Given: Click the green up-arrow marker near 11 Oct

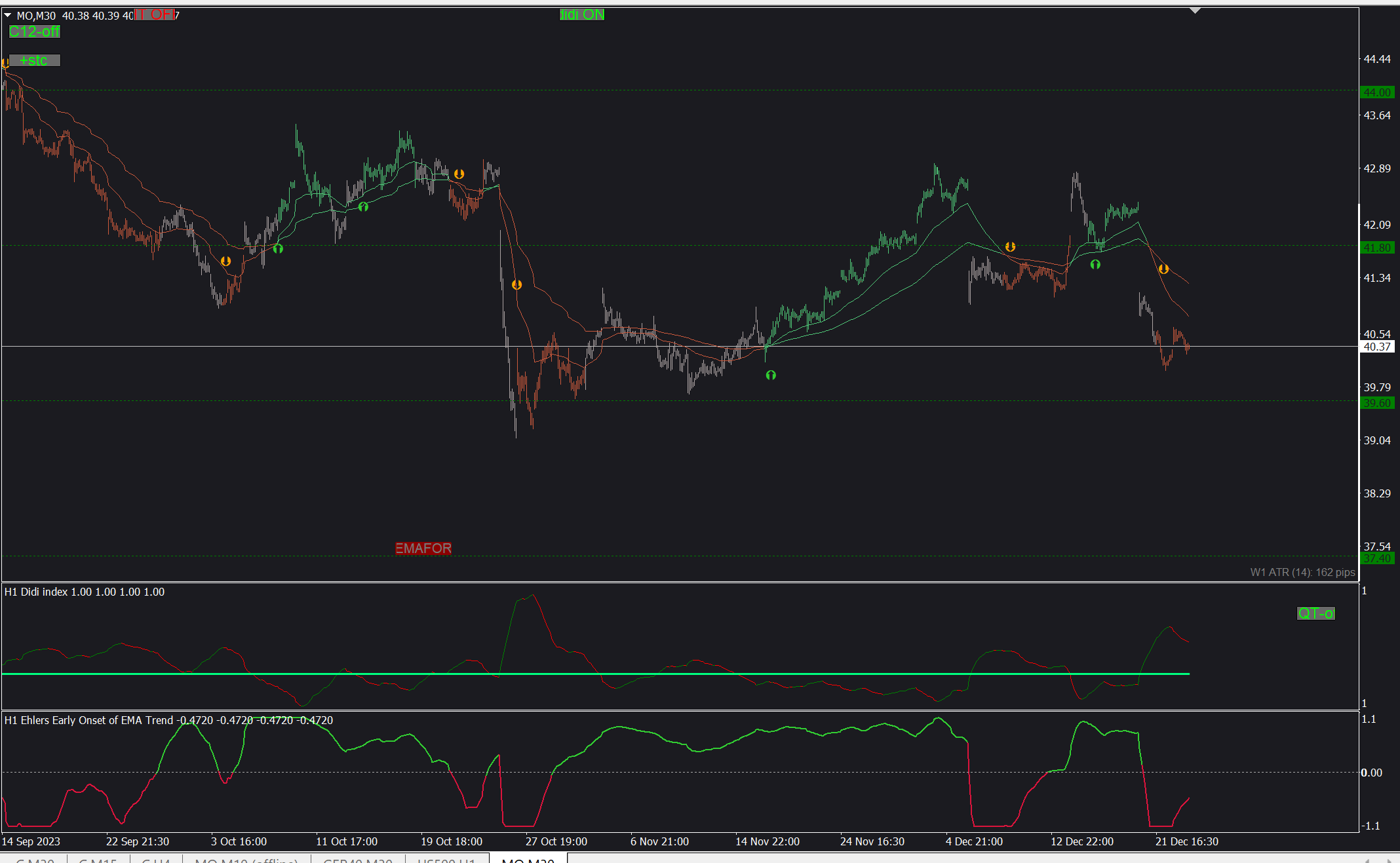Looking at the screenshot, I should pyautogui.click(x=363, y=206).
